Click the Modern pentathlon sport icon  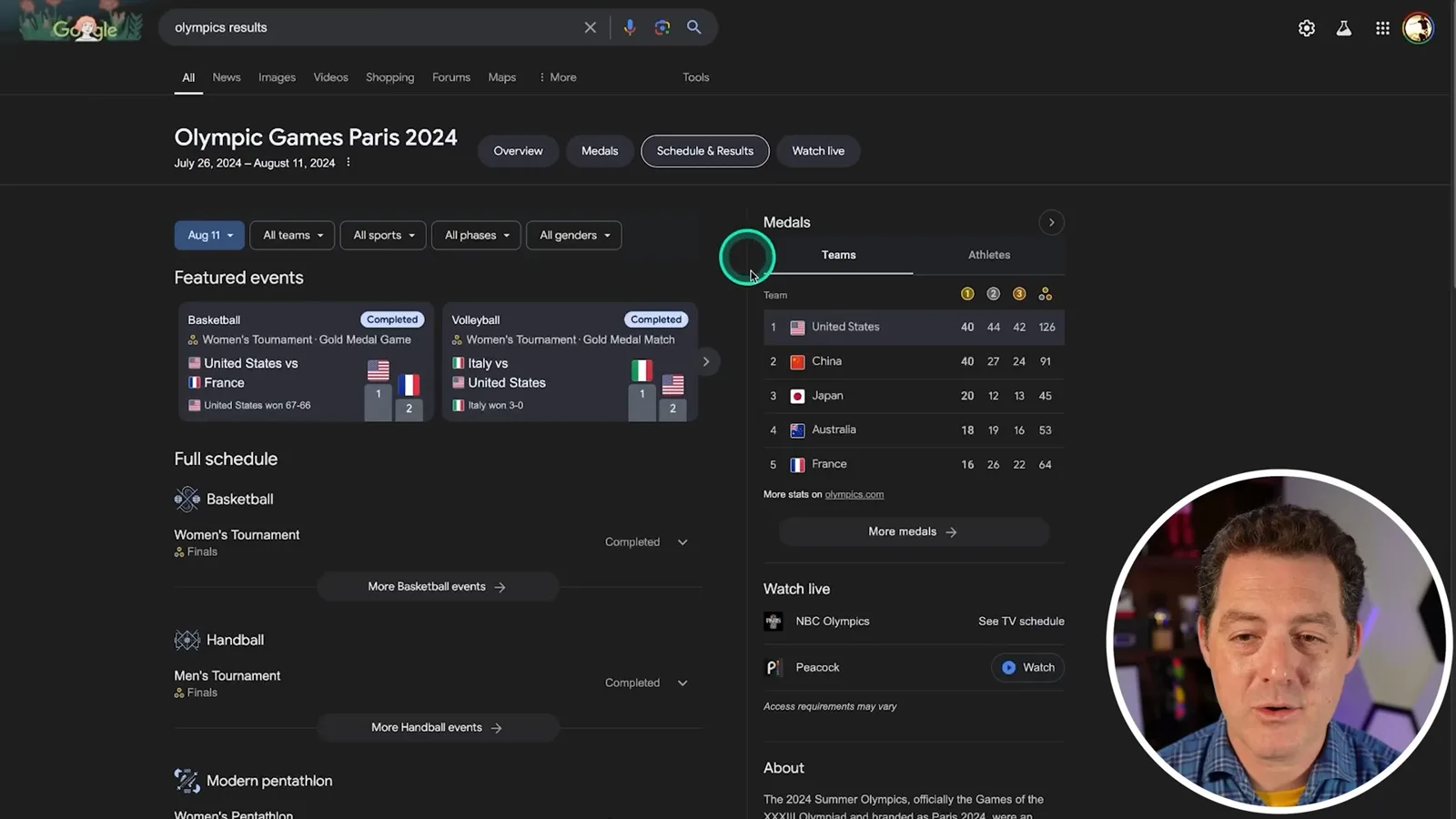point(187,781)
